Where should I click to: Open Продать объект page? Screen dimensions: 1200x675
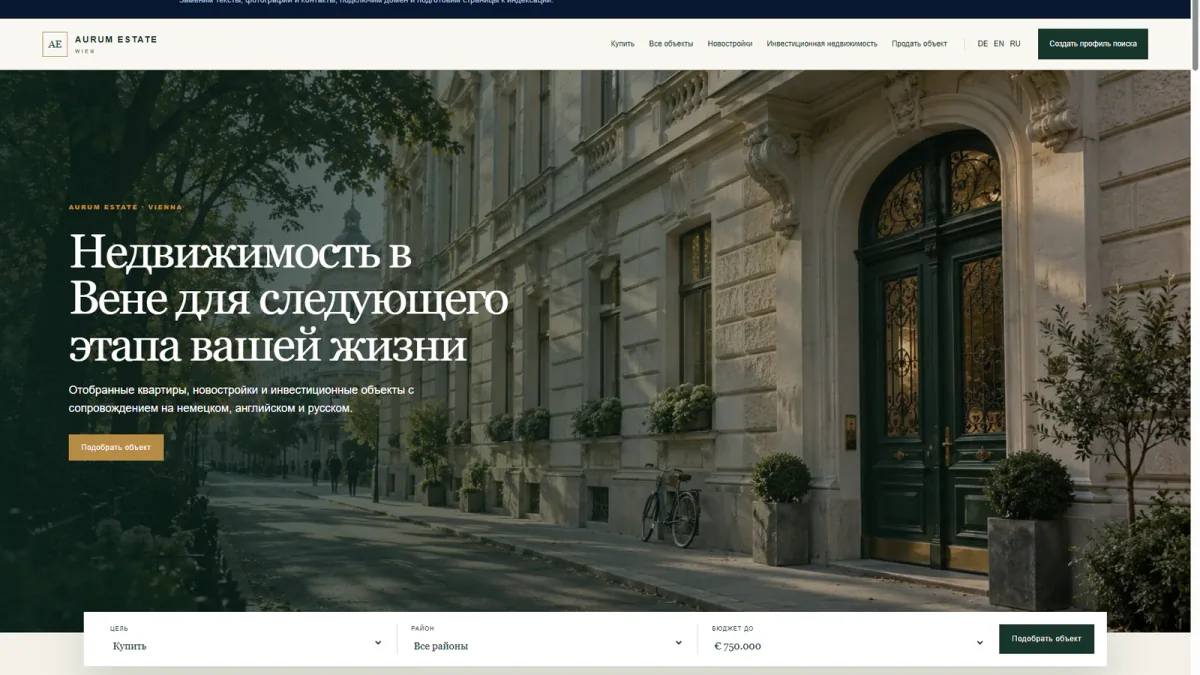[x=919, y=44]
